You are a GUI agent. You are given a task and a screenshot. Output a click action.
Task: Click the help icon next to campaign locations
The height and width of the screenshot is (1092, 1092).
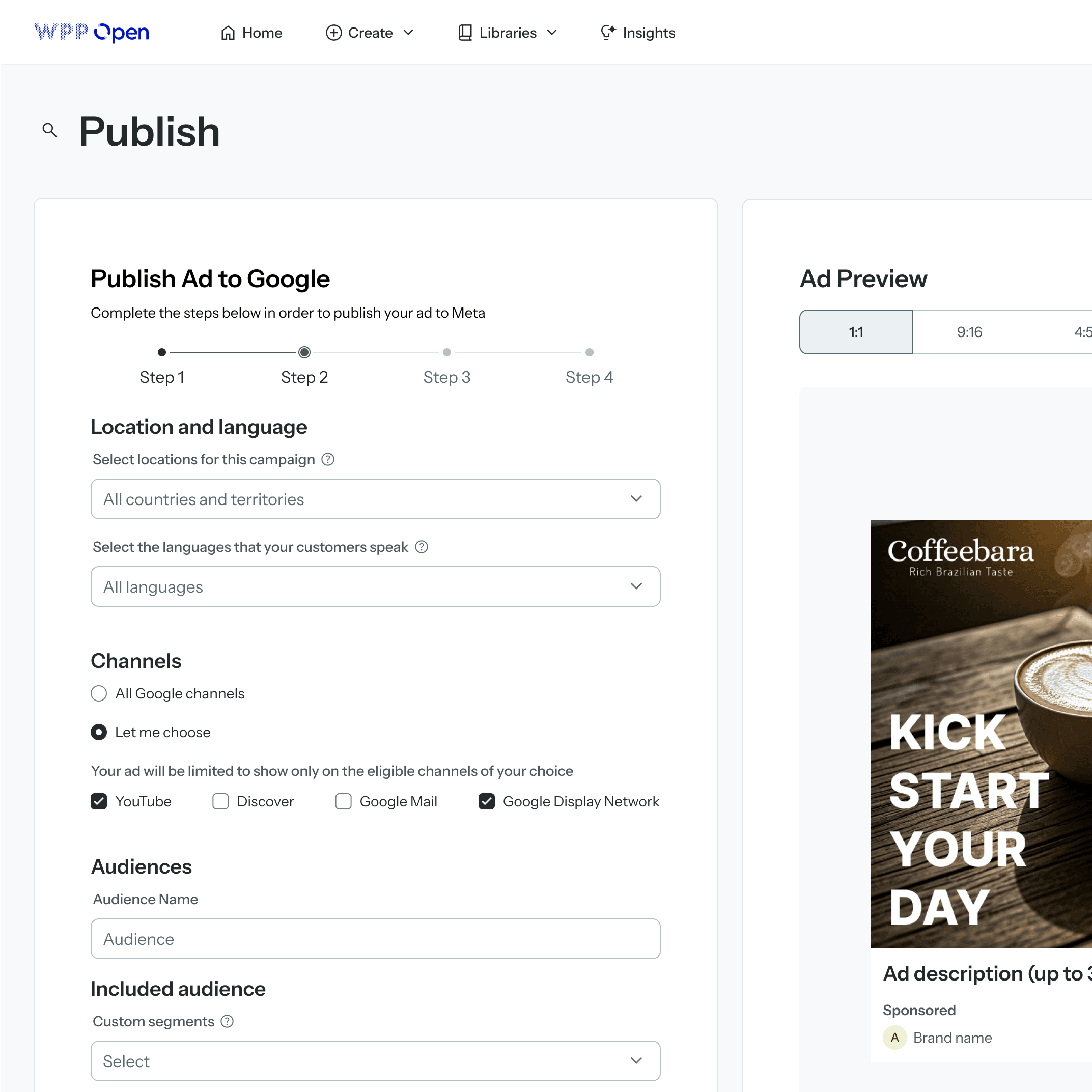(328, 459)
